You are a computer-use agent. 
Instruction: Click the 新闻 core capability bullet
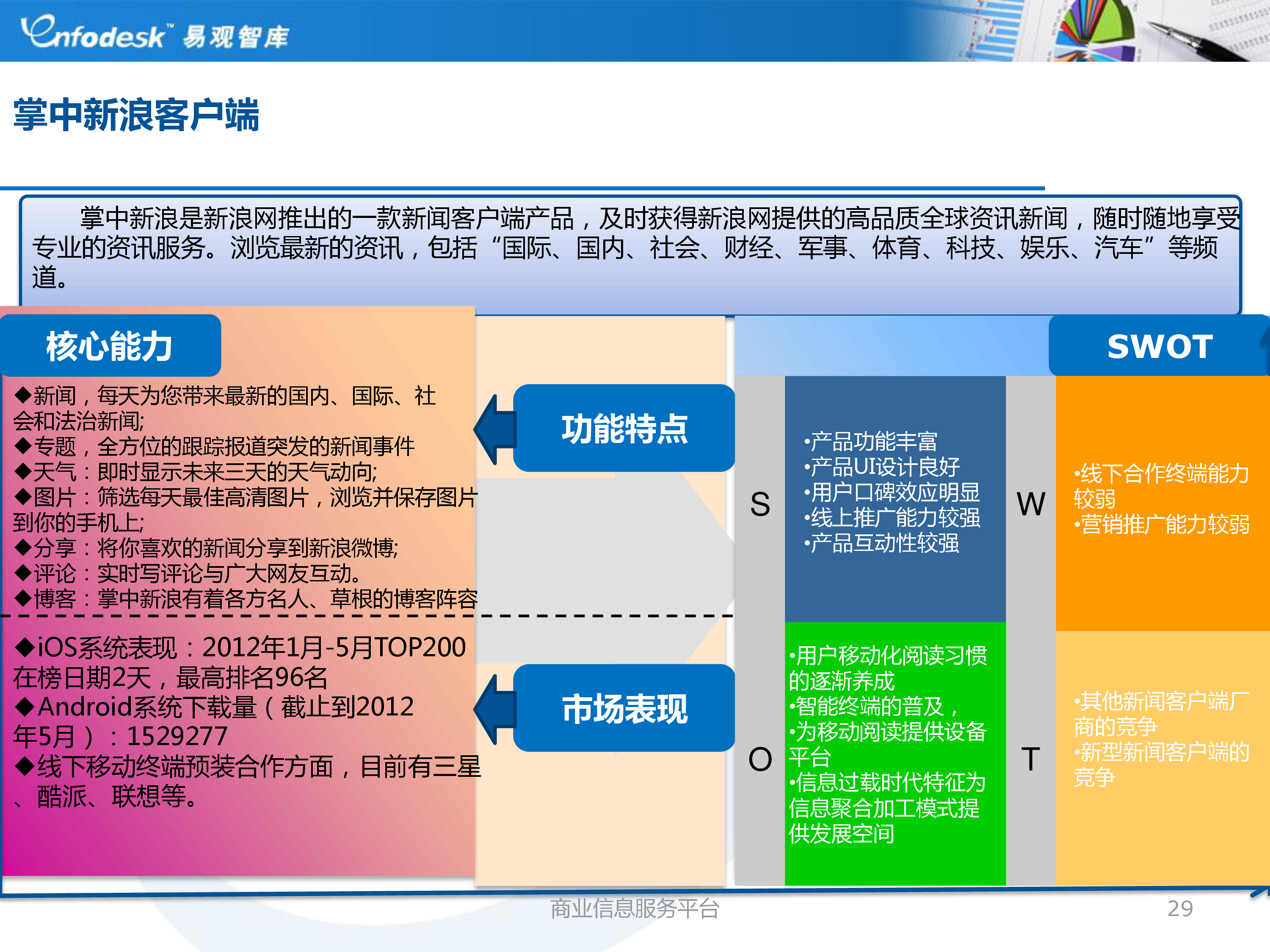(x=225, y=408)
